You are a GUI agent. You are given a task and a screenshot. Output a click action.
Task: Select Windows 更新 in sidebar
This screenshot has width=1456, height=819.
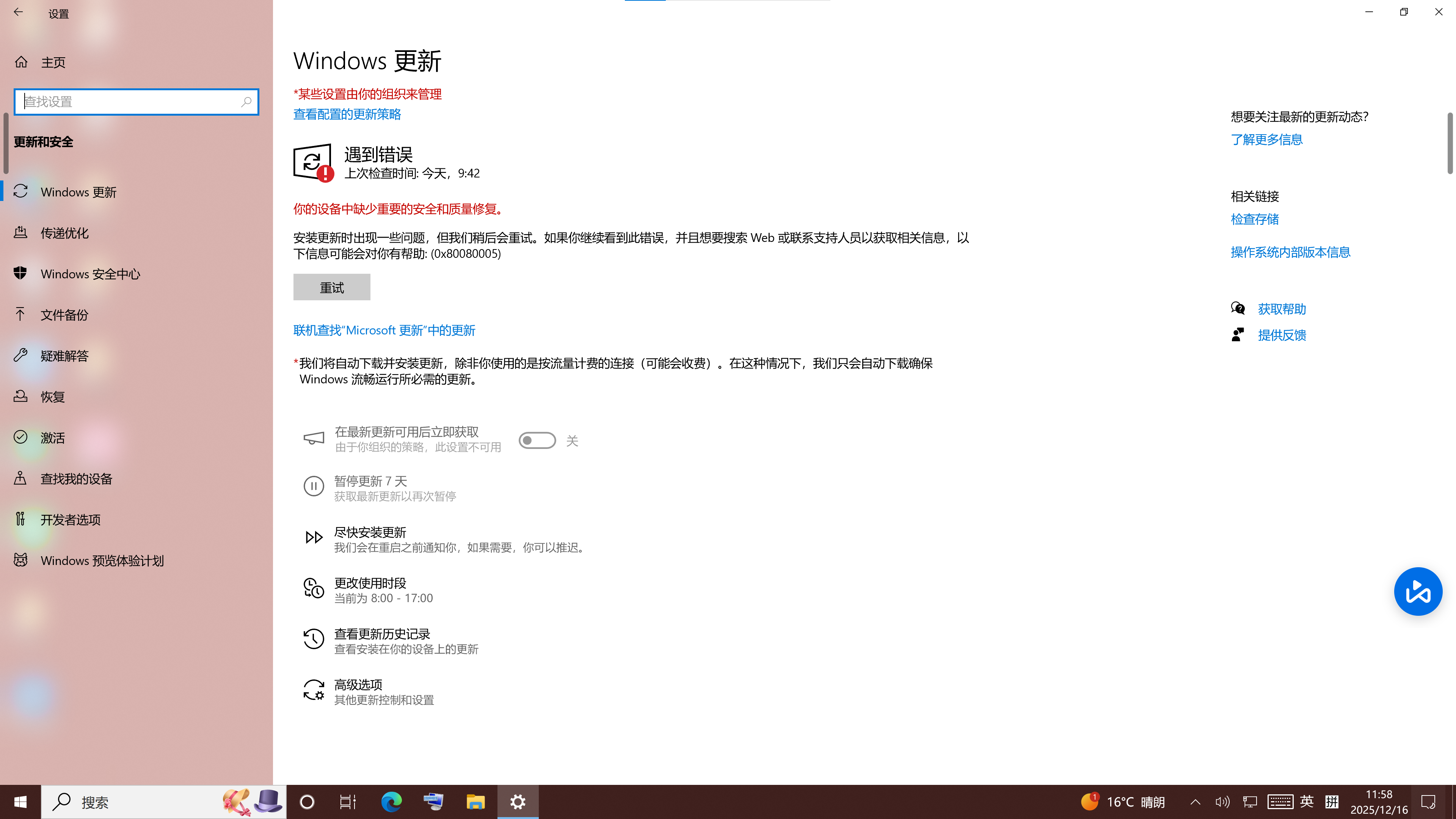136,192
